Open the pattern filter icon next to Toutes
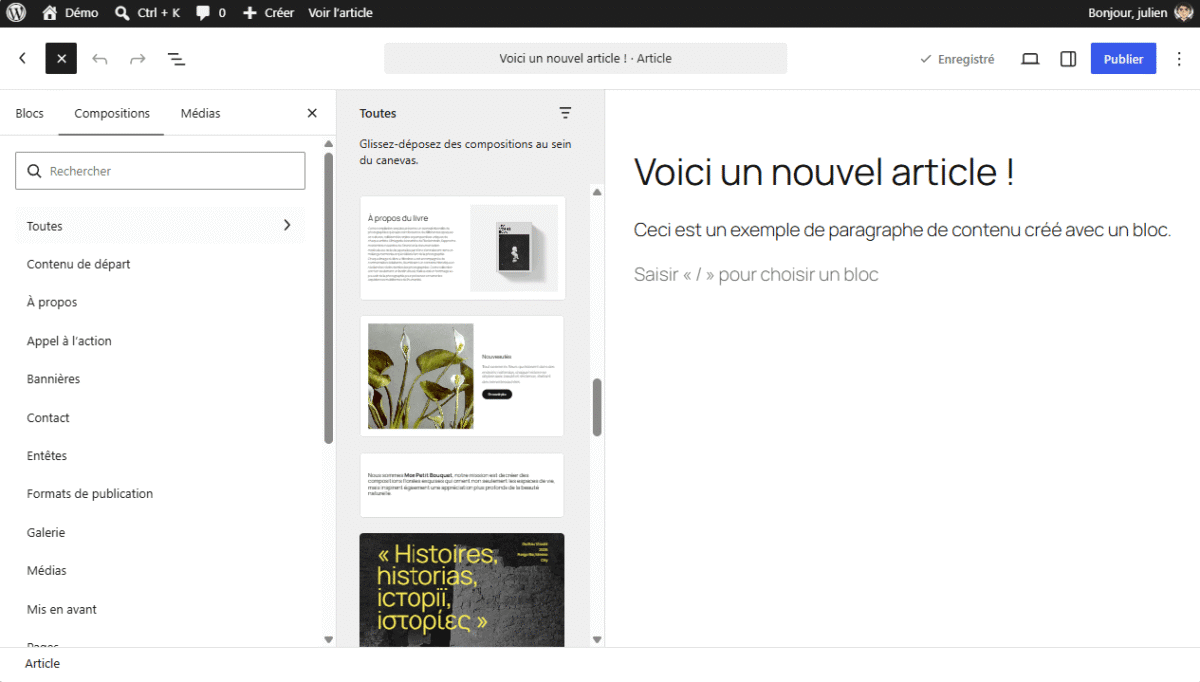Image resolution: width=1200 pixels, height=682 pixels. coord(565,113)
